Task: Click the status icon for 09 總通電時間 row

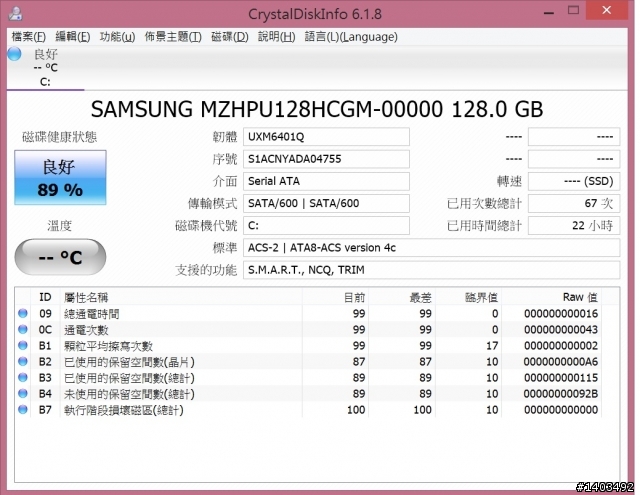Action: point(23,313)
